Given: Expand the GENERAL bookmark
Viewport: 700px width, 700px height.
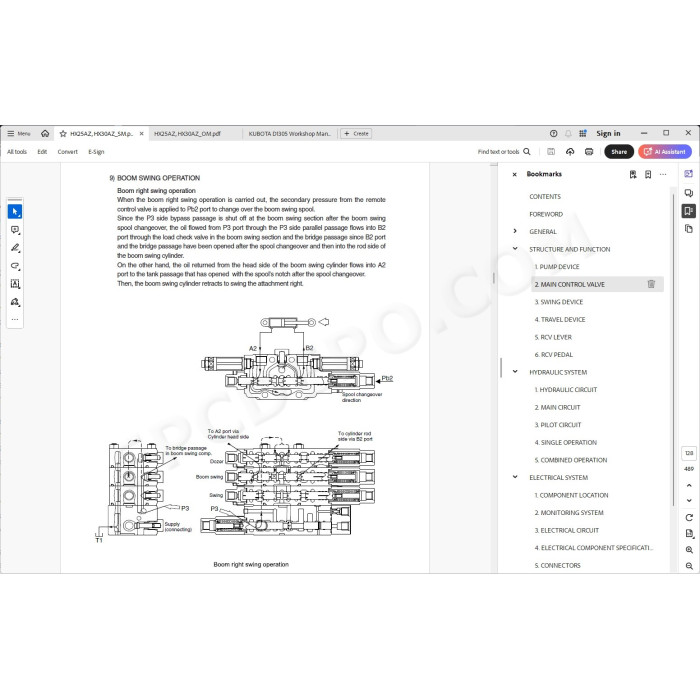Looking at the screenshot, I should [515, 231].
